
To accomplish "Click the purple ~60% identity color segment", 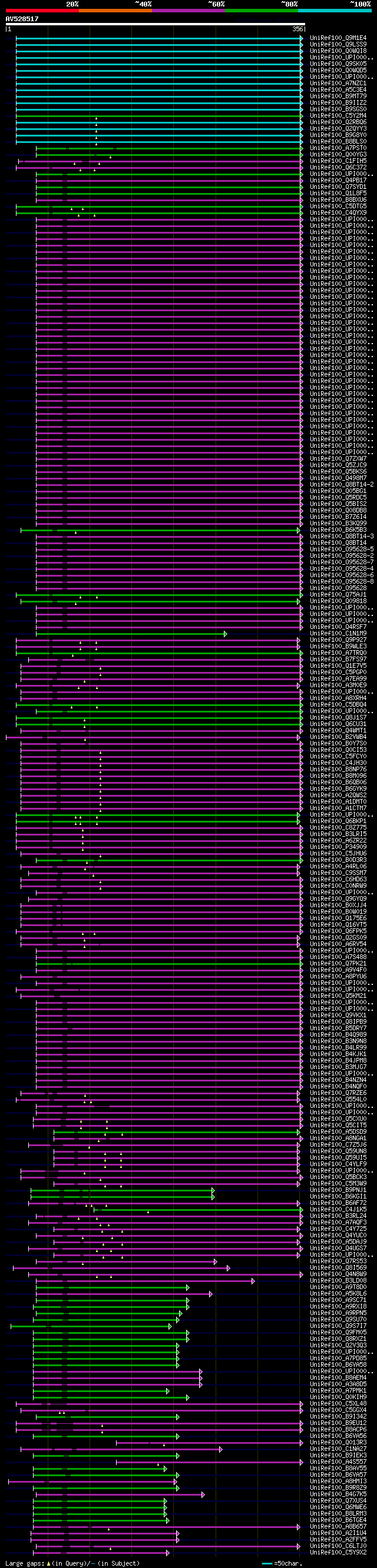I will coord(188,11).
